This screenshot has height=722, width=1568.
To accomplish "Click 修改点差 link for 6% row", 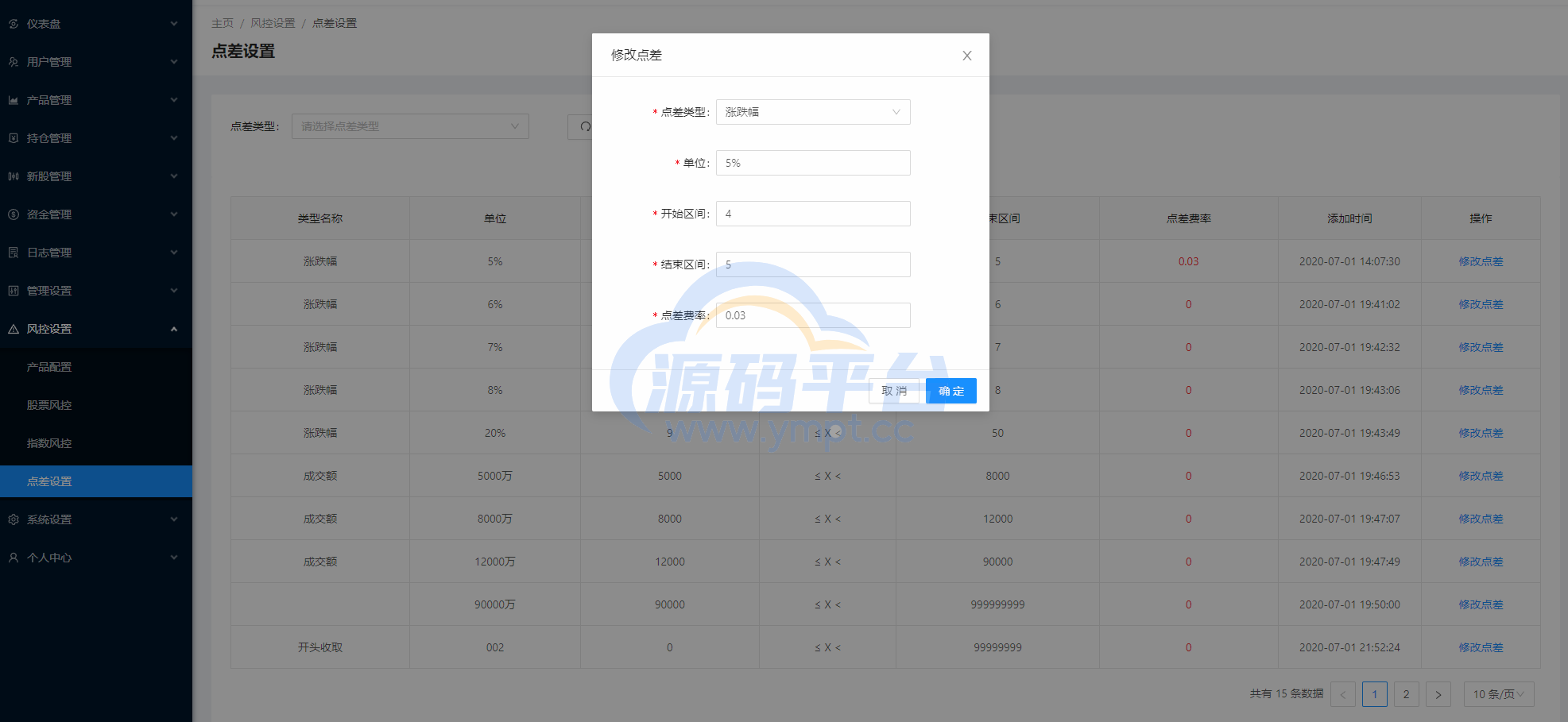I will (1481, 304).
